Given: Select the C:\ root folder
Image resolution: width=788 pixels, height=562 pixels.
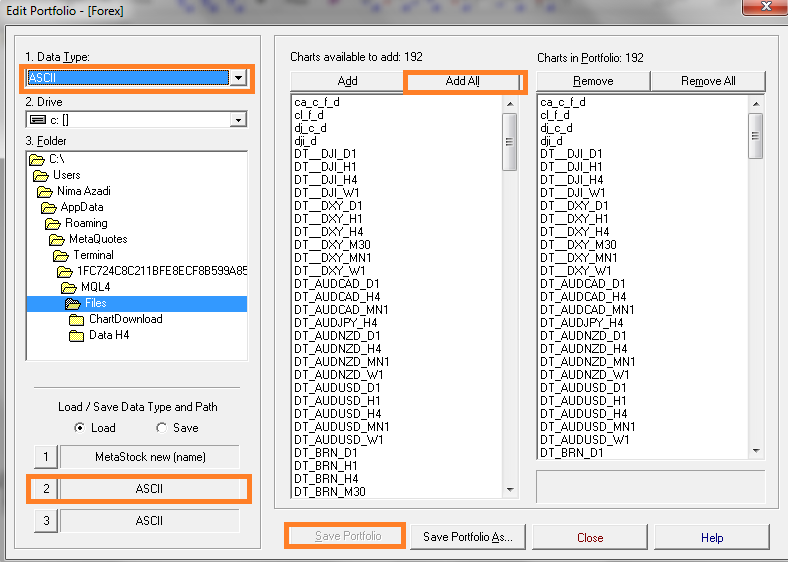Looking at the screenshot, I should 47,159.
